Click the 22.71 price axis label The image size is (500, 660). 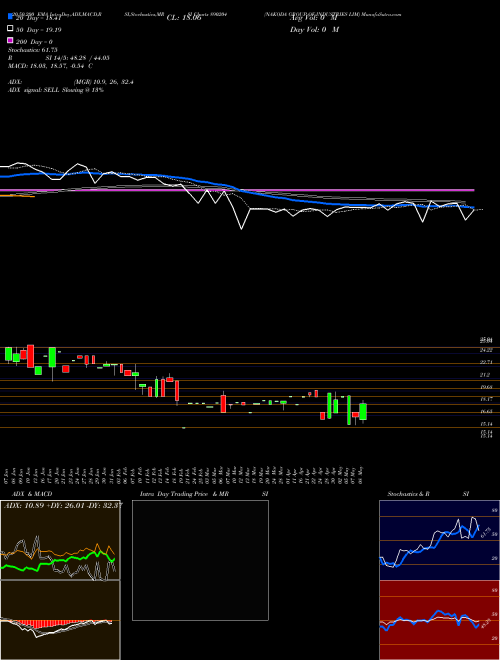[x=486, y=362]
